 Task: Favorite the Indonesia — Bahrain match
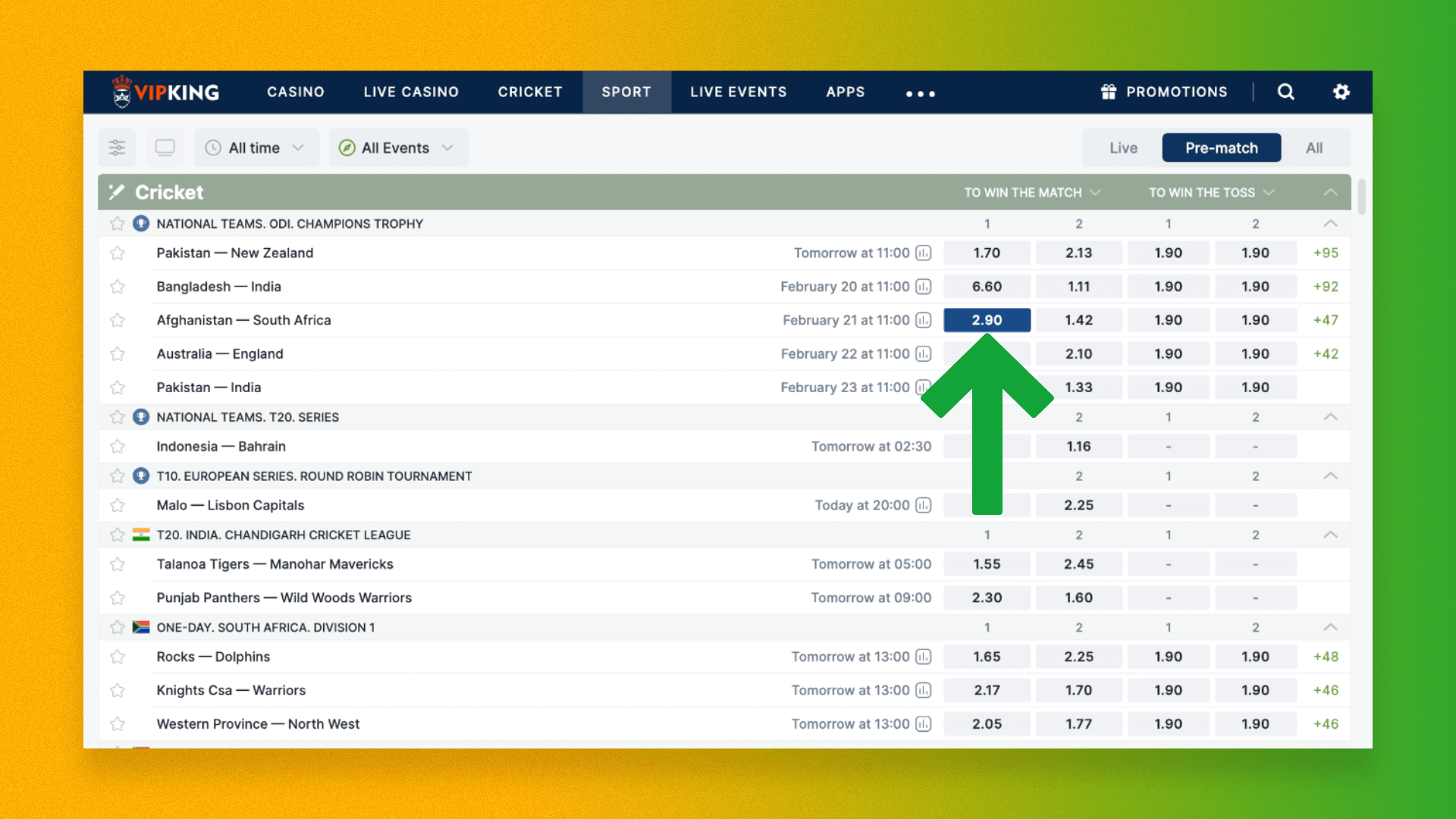[x=117, y=447]
